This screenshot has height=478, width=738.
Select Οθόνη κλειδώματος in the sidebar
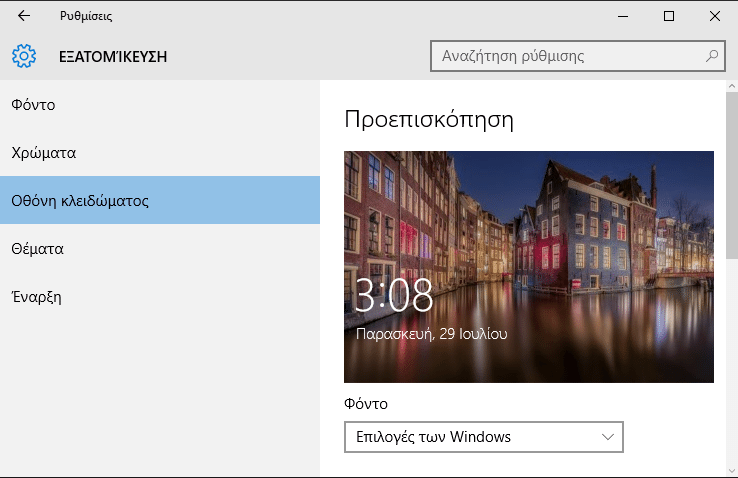(x=160, y=200)
